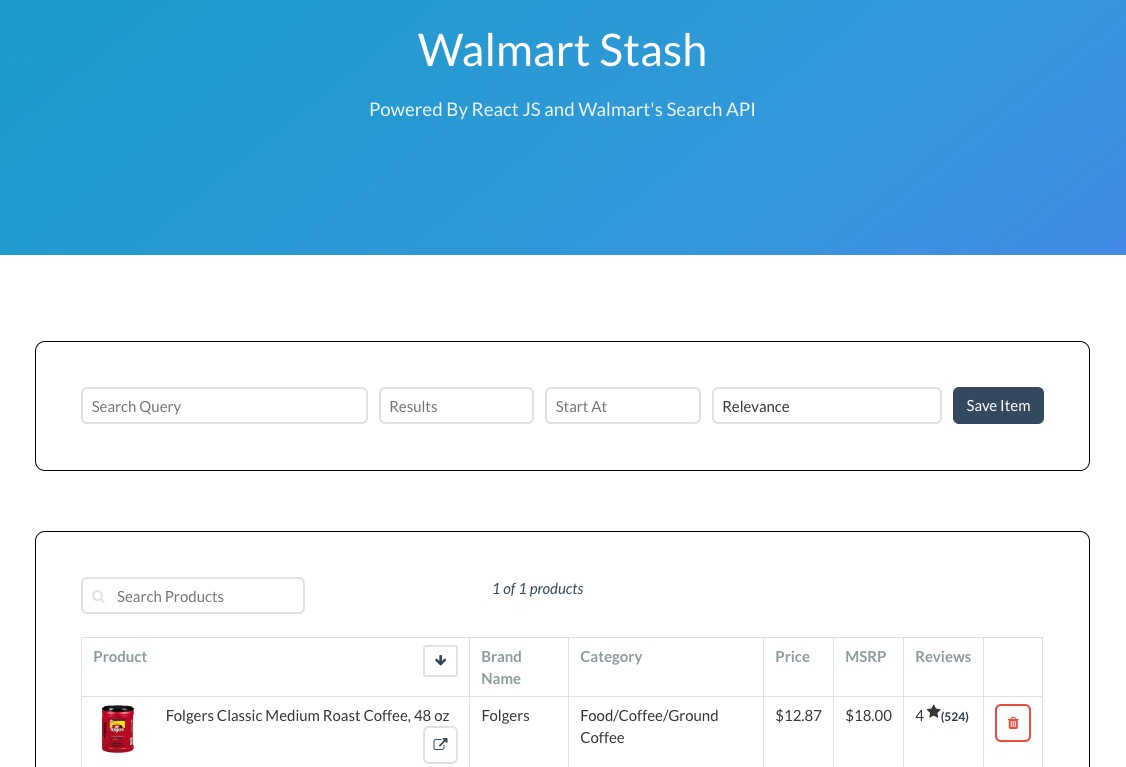
Task: Click the Food/Coffee/Ground Coffee category cell
Action: click(649, 726)
